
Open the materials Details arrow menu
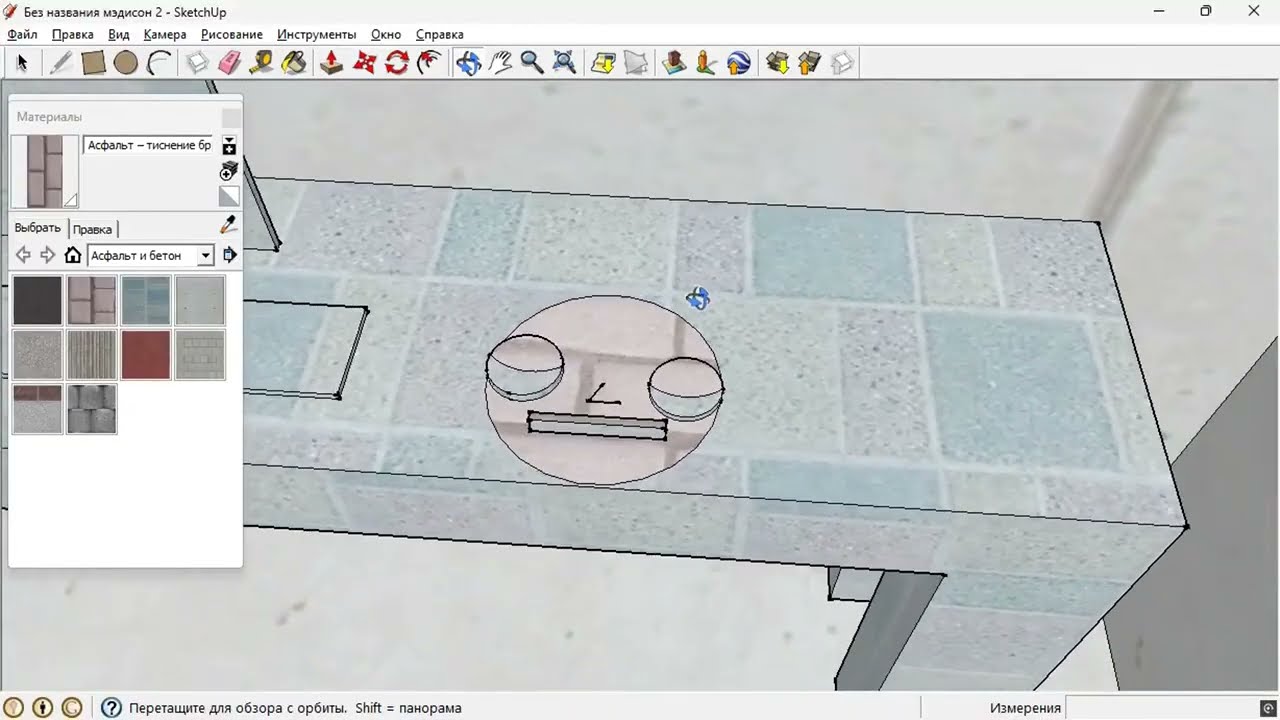[x=229, y=255]
